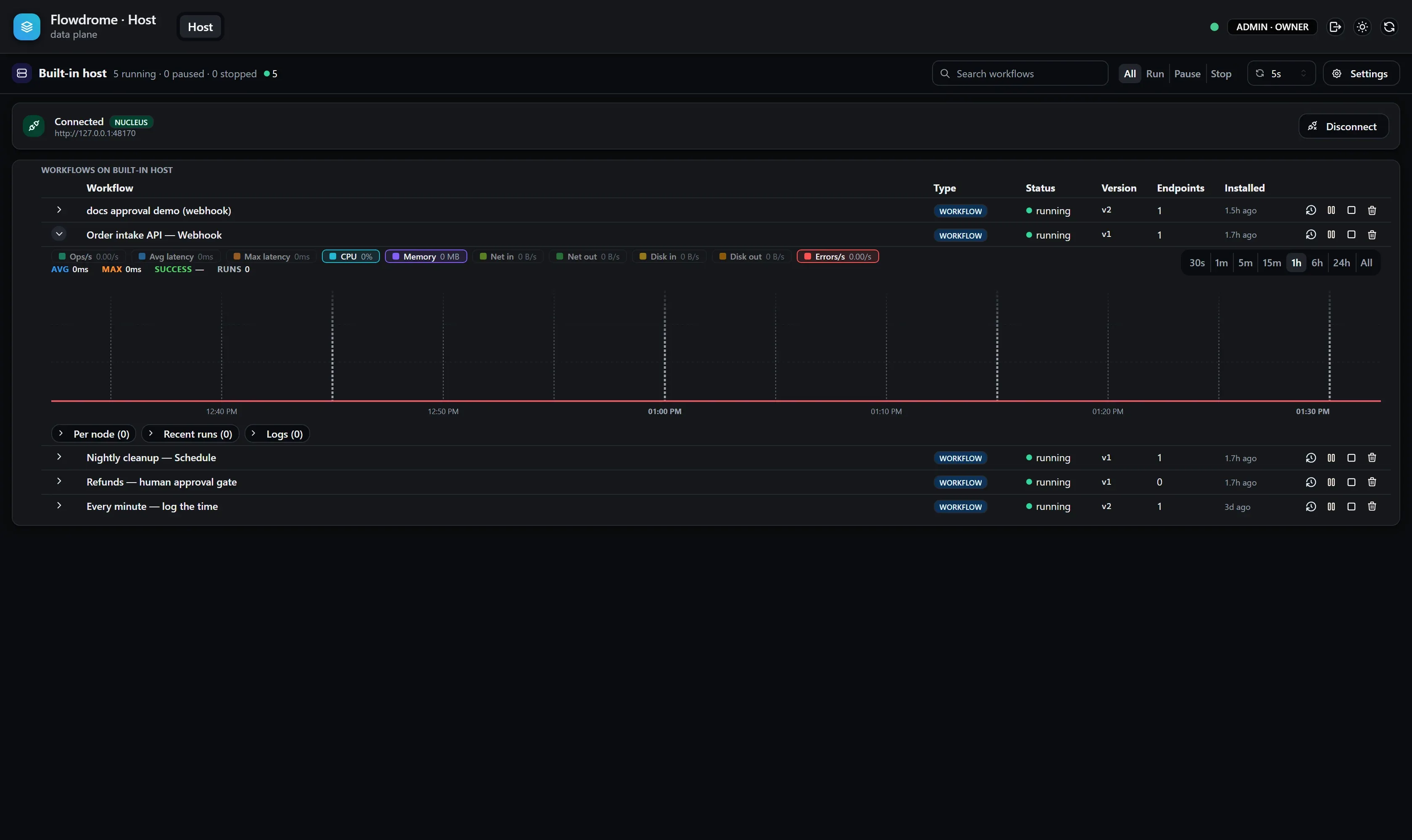
Task: Delete the Refunds human approval gate
Action: 1372,482
